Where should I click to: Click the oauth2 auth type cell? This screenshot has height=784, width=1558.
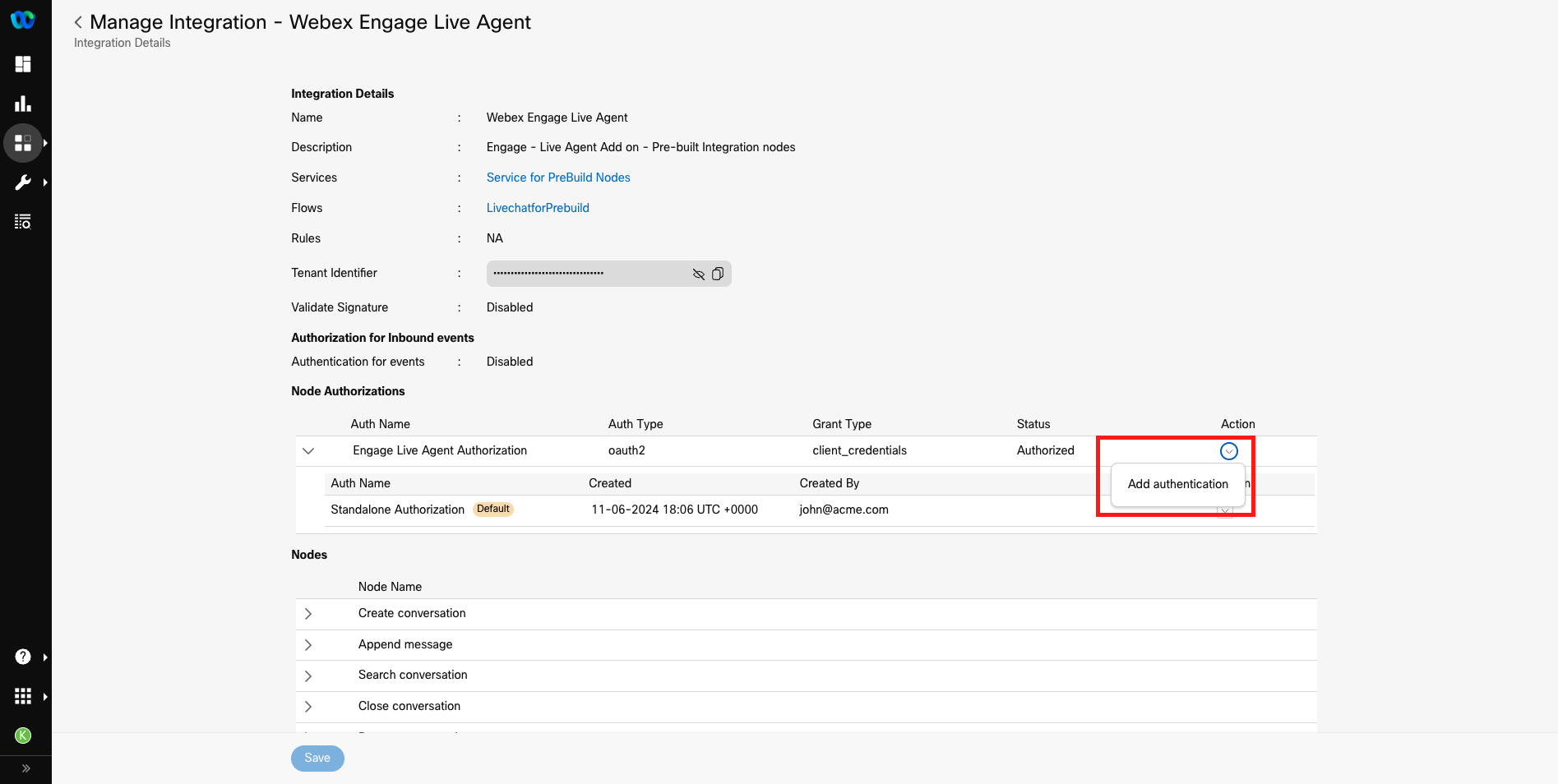pos(626,450)
